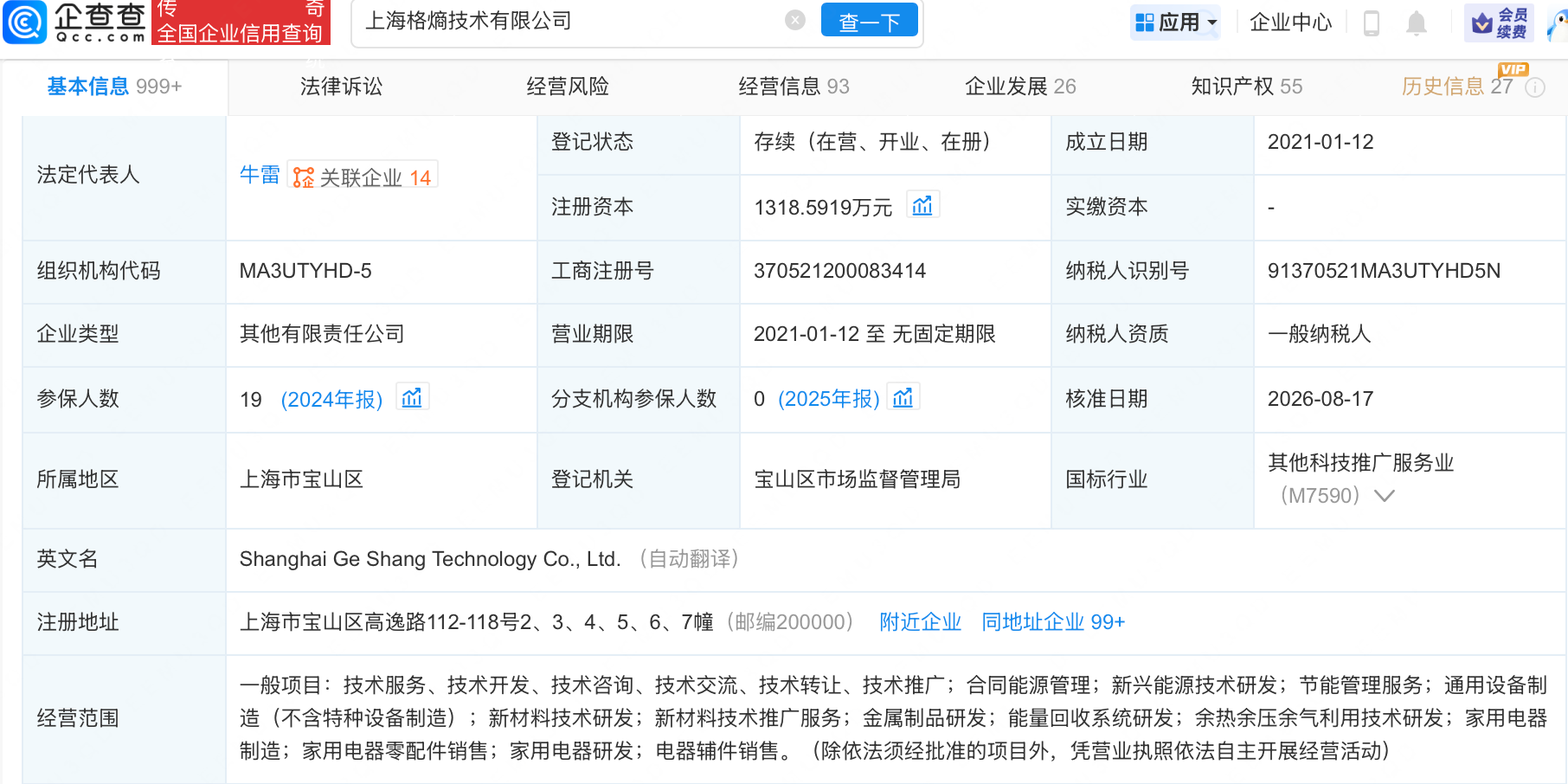This screenshot has height=784, width=1568.
Task: Click 核准日期 value 2026-08-17
Action: click(x=1321, y=399)
